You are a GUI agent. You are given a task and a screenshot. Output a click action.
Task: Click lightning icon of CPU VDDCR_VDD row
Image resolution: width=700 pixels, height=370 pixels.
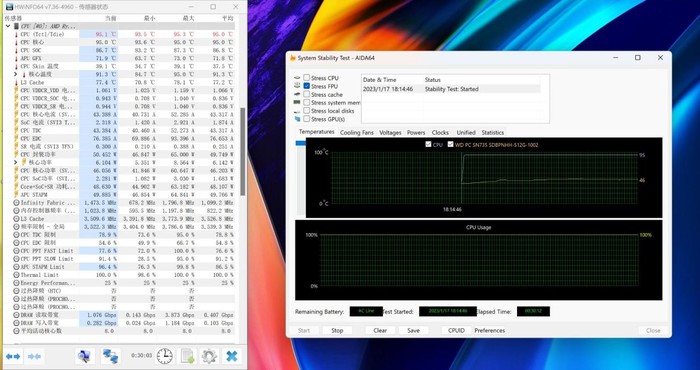17,91
